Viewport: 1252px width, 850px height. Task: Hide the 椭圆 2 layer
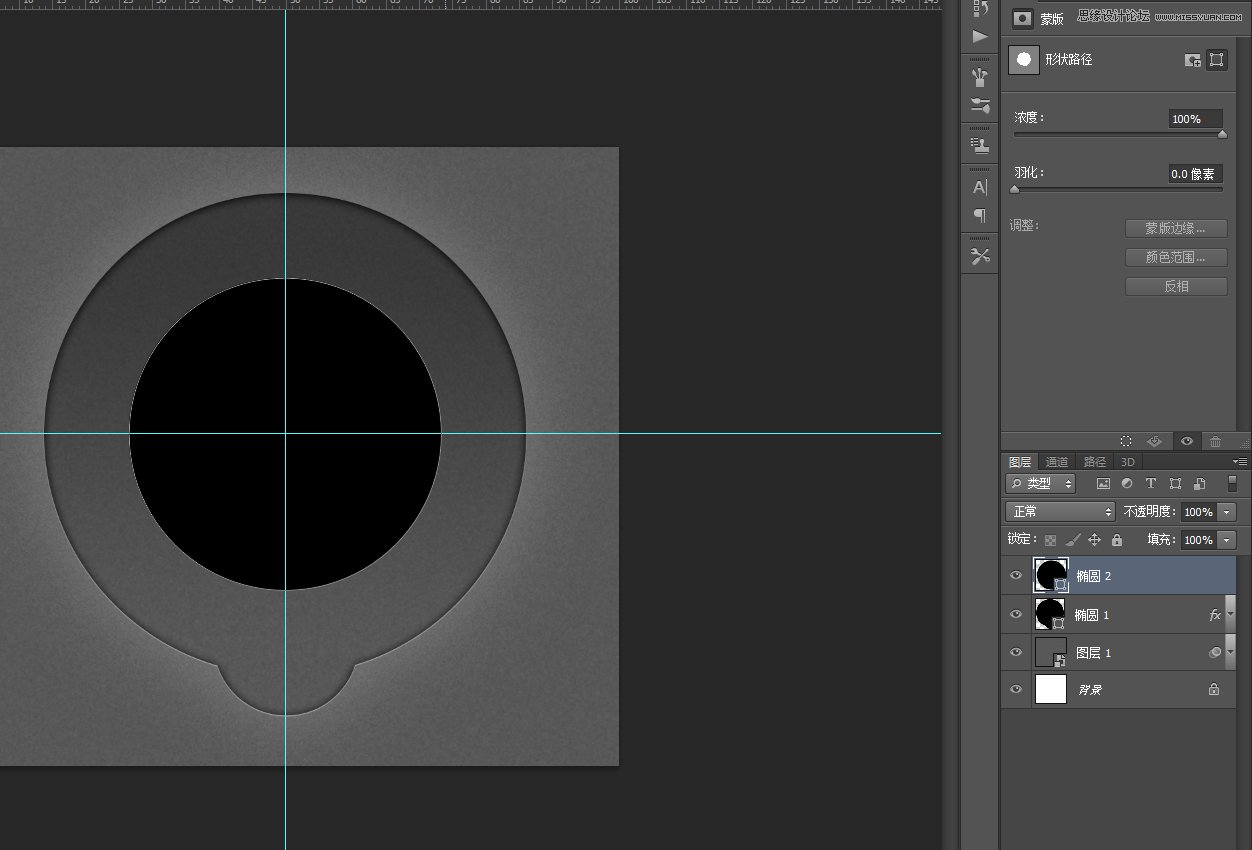[1016, 576]
